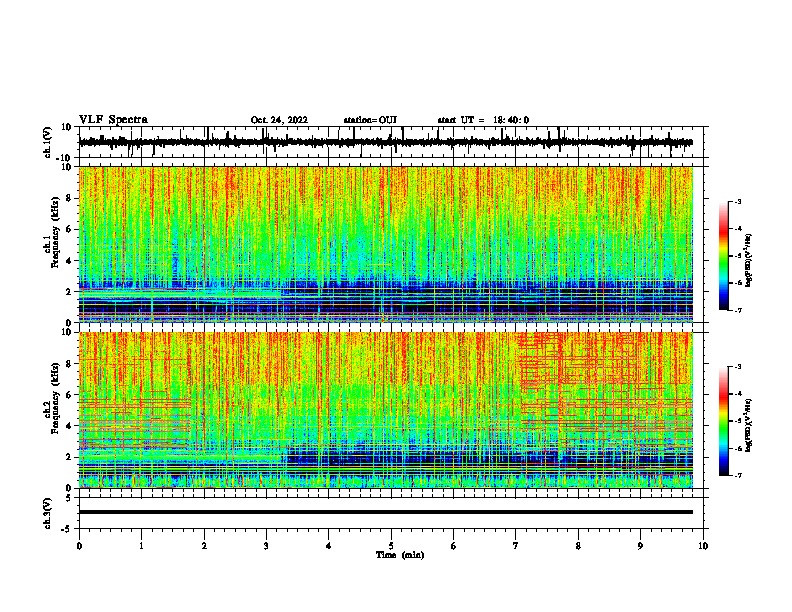Click the flat ch.3 voltage trace line
This screenshot has height=612, width=792.
point(385,512)
